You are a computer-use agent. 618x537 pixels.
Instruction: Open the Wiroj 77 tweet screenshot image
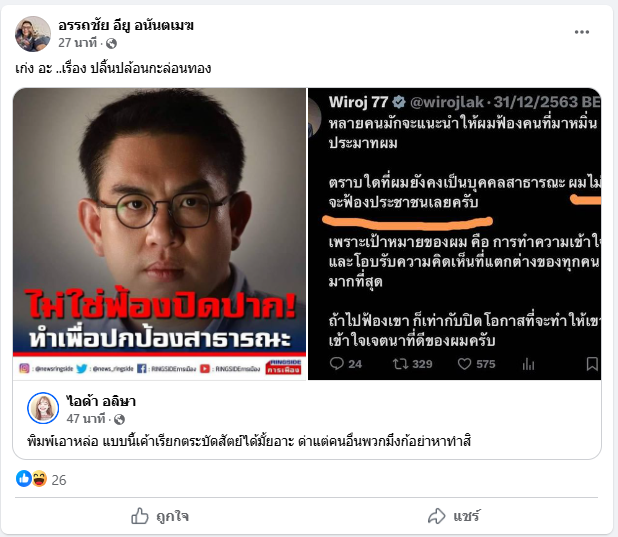(454, 234)
